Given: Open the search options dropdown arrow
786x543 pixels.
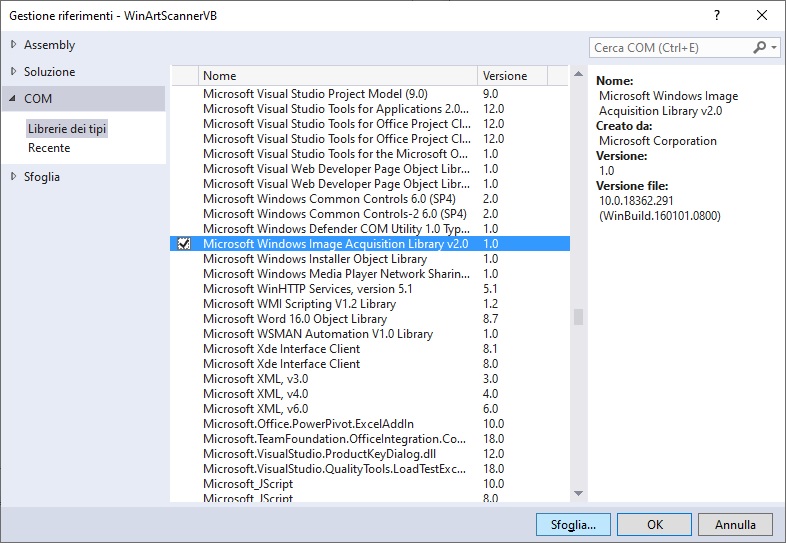Looking at the screenshot, I should [774, 48].
